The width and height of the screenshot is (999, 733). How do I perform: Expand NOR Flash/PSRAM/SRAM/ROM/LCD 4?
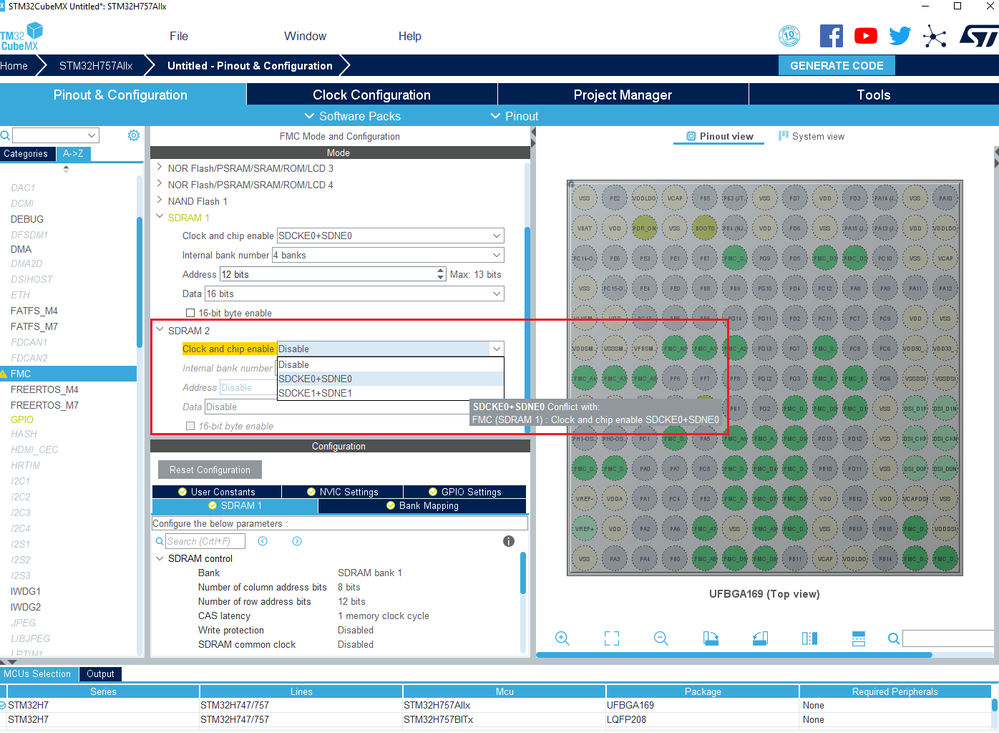[159, 184]
